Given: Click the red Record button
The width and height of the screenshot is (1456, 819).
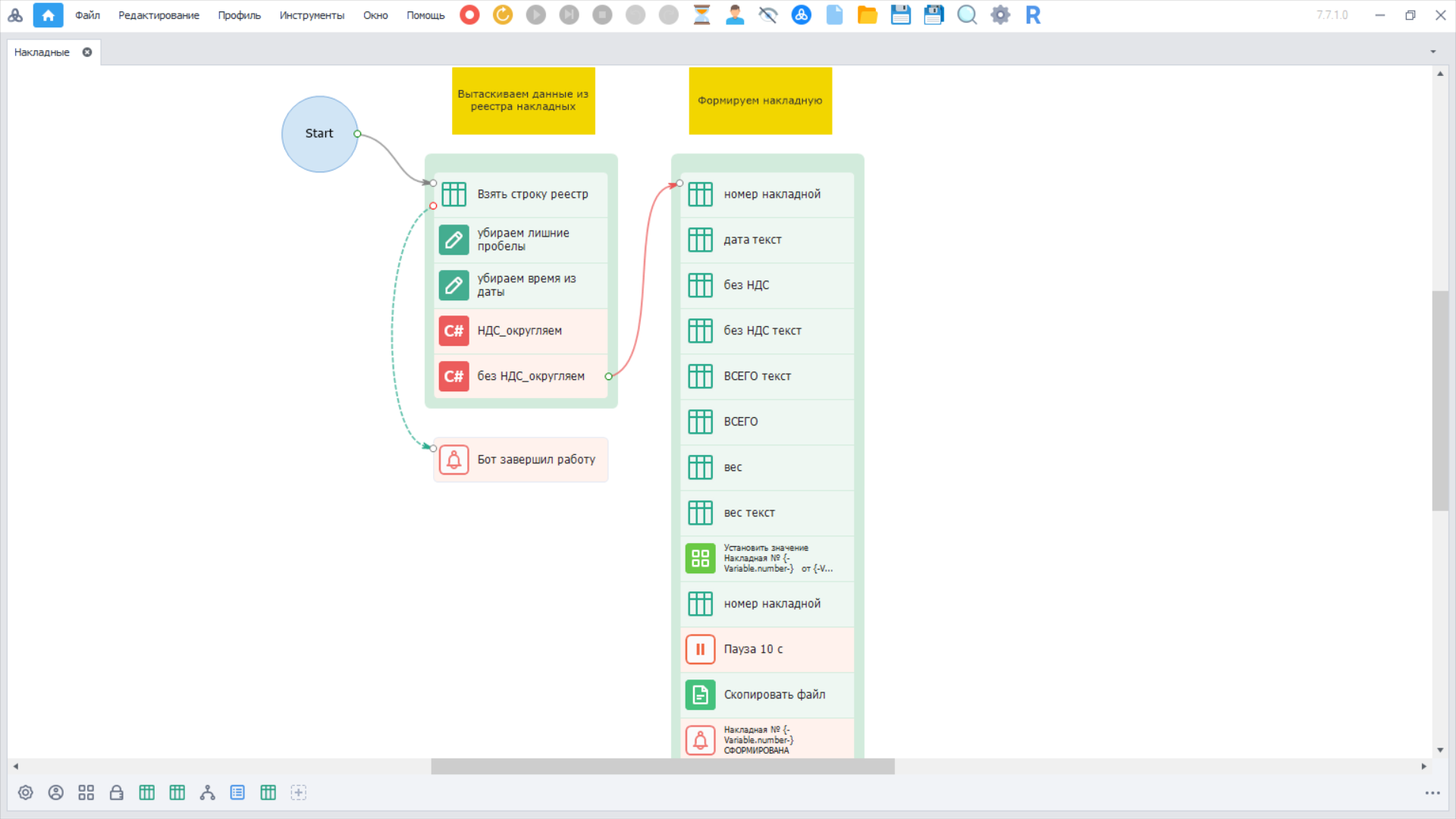Looking at the screenshot, I should 469,14.
